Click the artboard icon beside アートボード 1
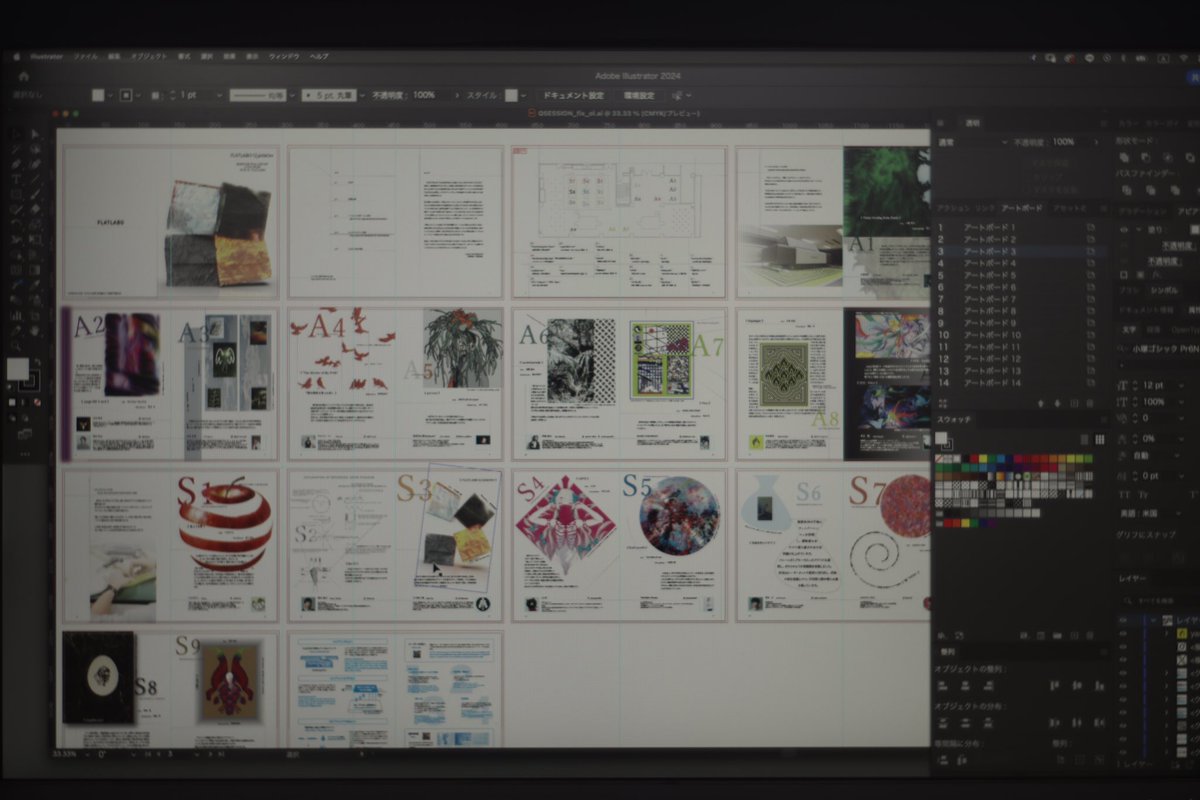 pos(1091,228)
